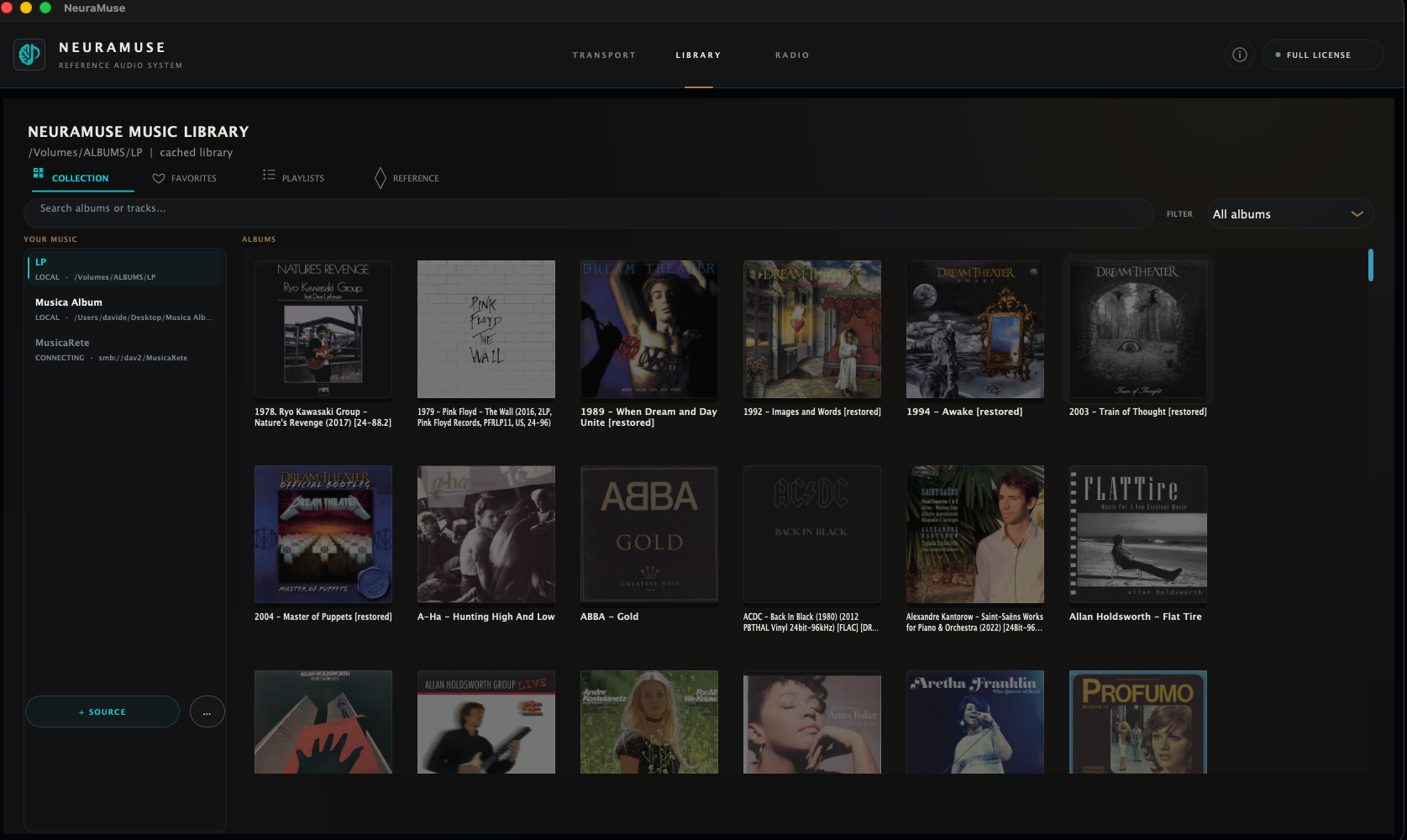Open Aretha Franklin album cover
The width and height of the screenshot is (1407, 840).
click(x=975, y=722)
